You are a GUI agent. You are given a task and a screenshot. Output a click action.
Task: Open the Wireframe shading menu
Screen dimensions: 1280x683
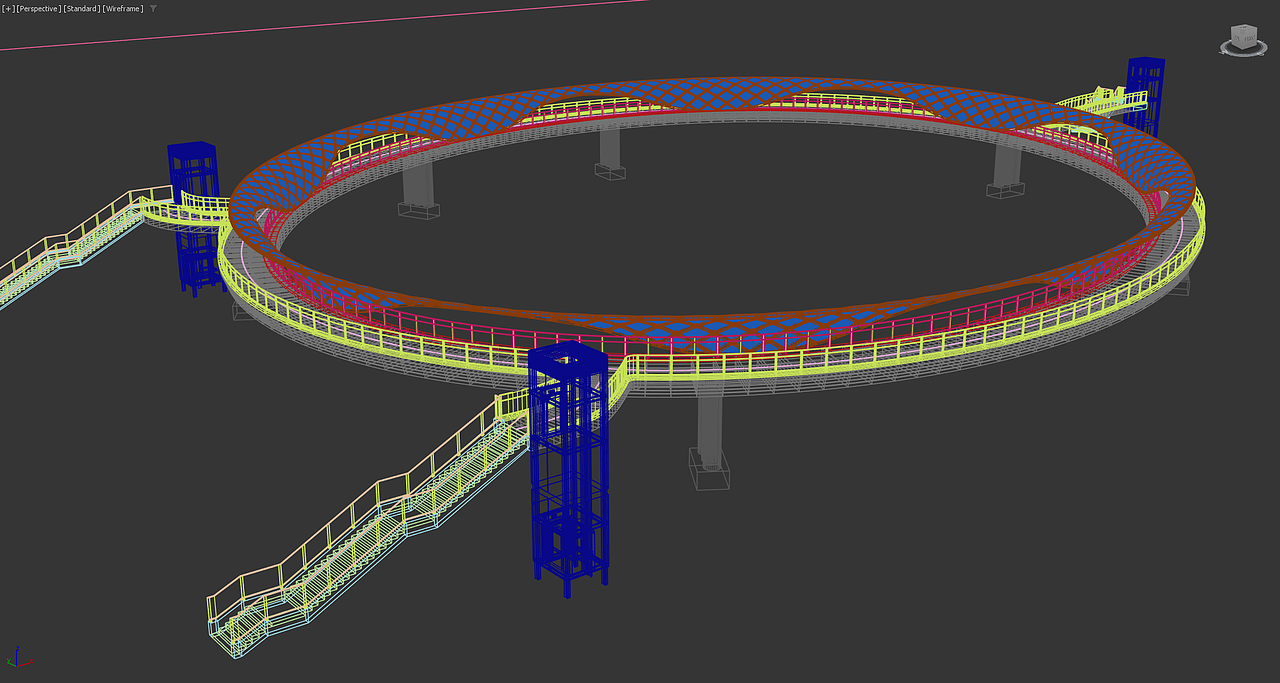point(123,9)
